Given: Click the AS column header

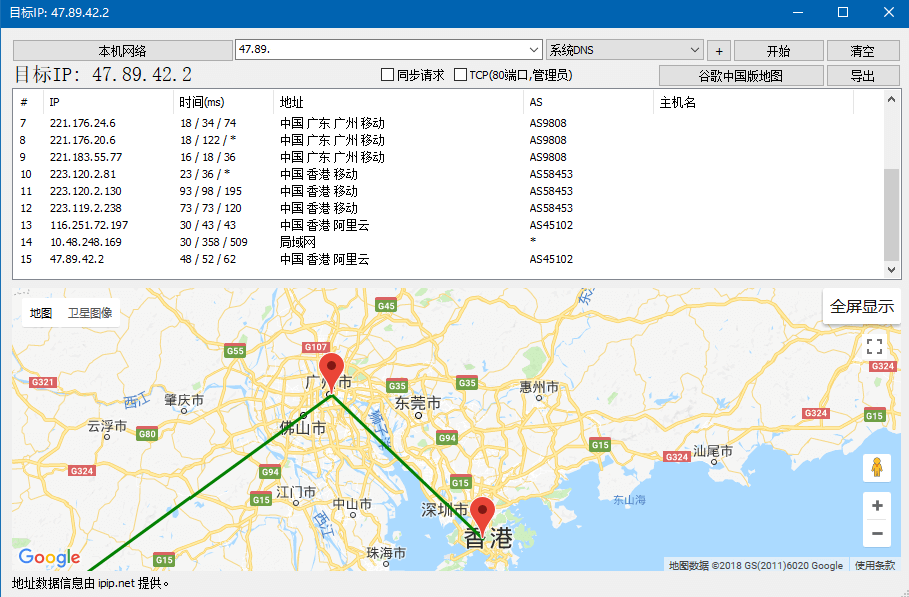Looking at the screenshot, I should (x=588, y=103).
